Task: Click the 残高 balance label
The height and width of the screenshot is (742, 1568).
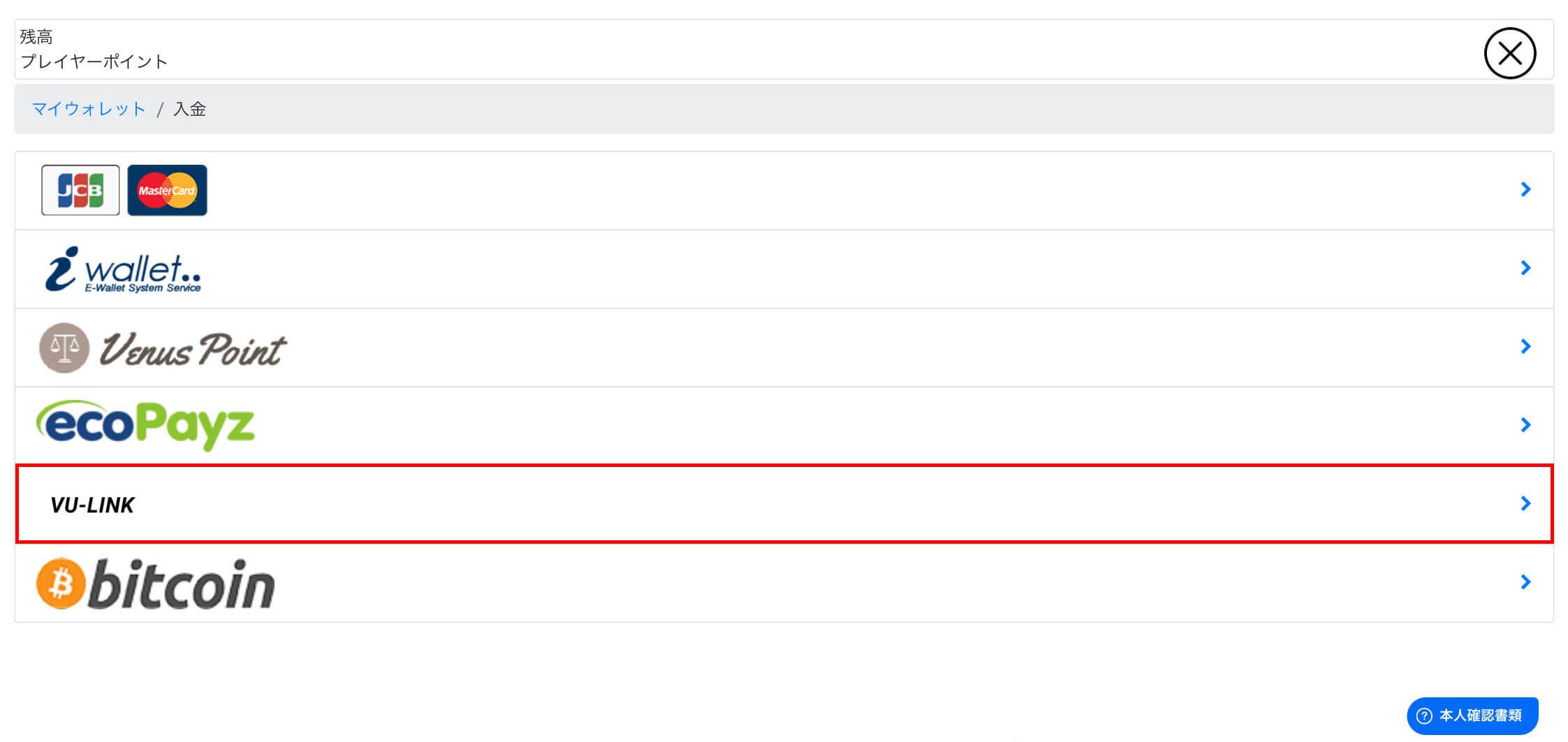Action: point(36,36)
